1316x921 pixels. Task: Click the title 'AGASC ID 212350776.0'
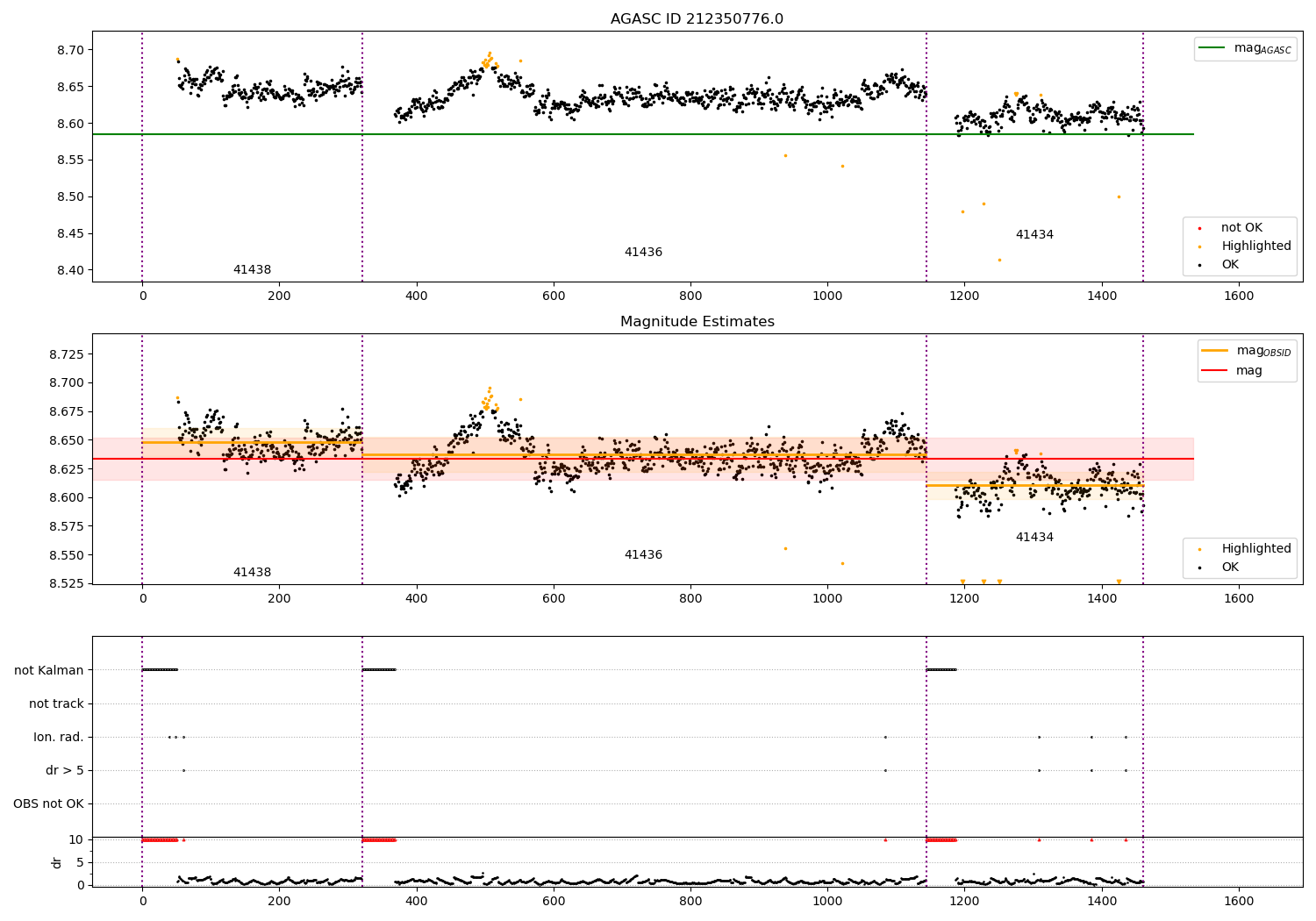pyautogui.click(x=697, y=19)
